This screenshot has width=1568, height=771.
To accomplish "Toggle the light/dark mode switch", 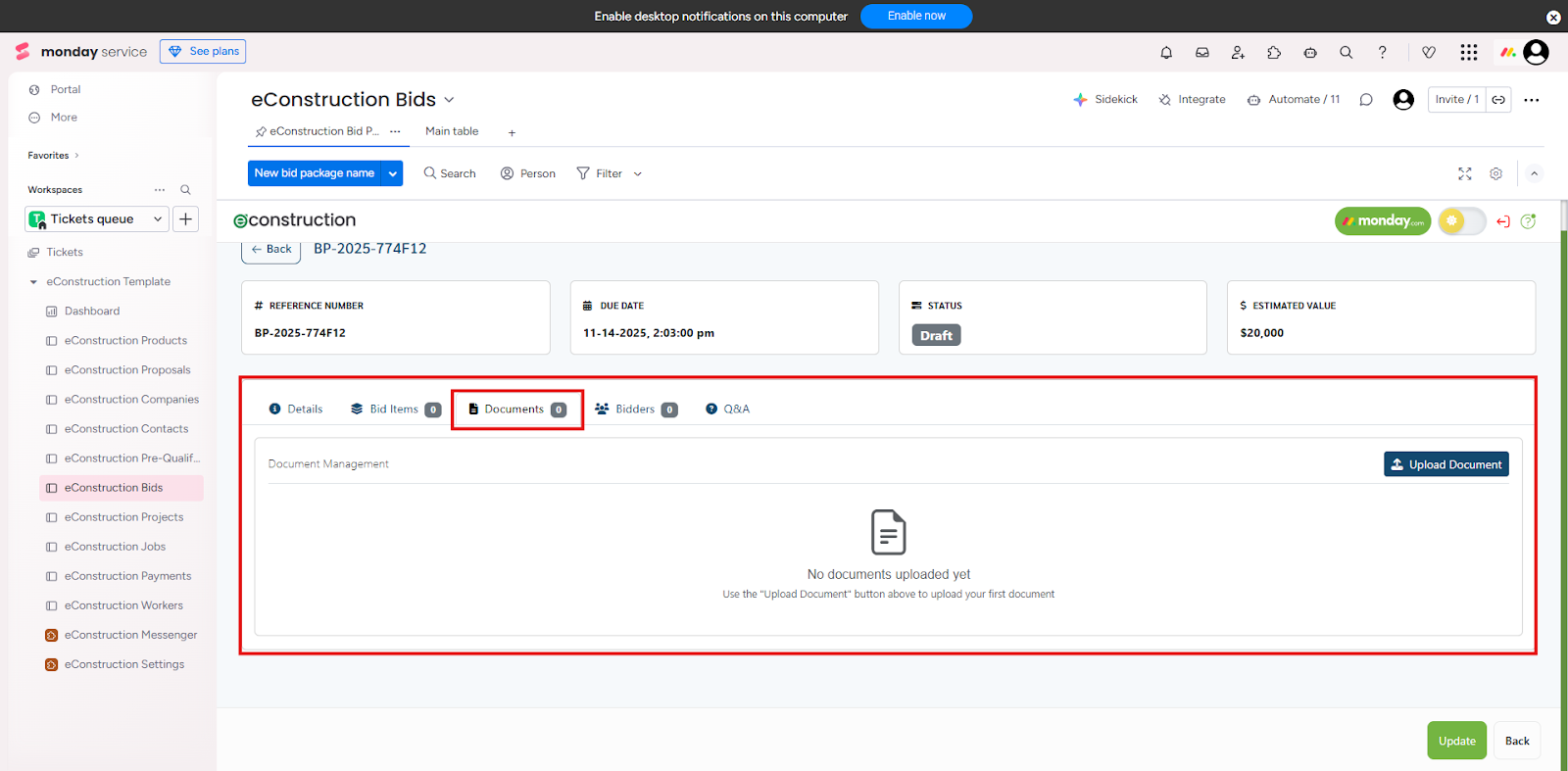I will (x=1461, y=221).
